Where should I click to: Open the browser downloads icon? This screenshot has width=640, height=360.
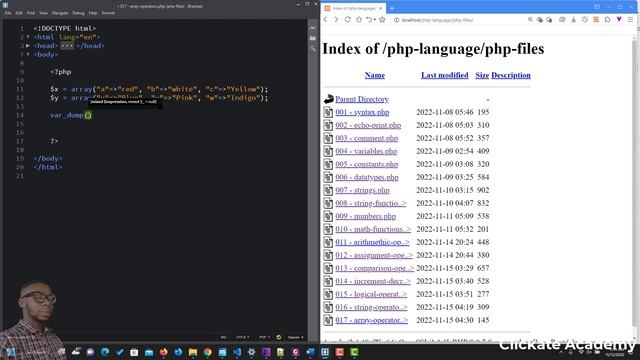573,20
